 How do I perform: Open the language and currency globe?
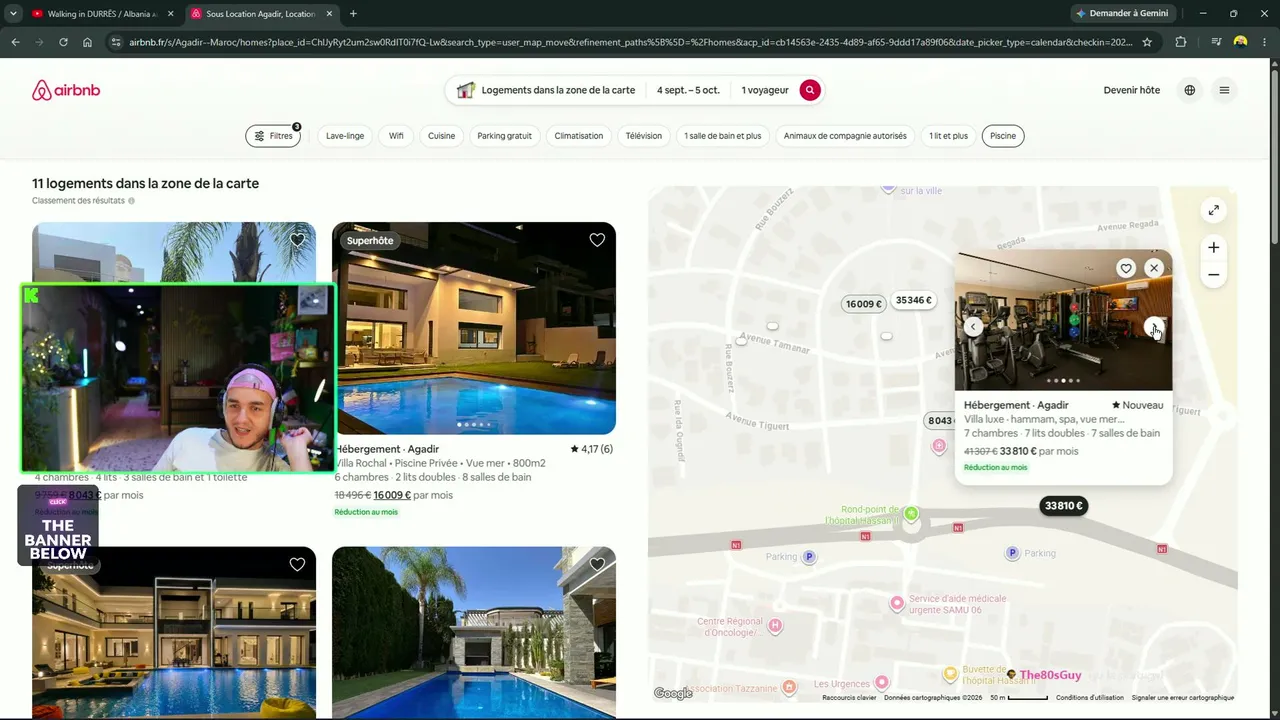pyautogui.click(x=1190, y=90)
